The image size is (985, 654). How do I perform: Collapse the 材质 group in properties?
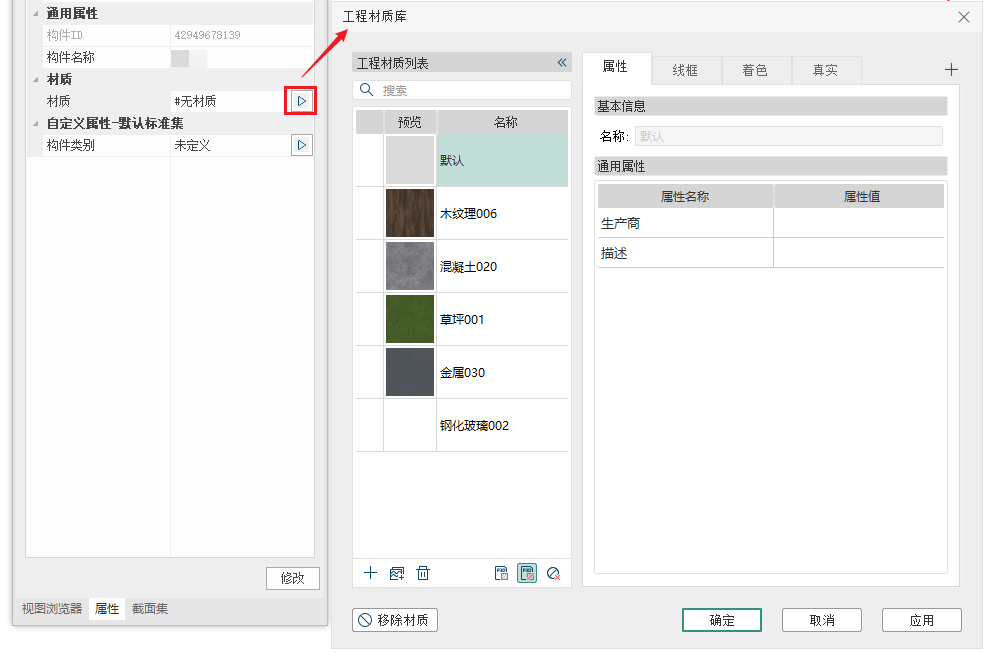(x=36, y=79)
